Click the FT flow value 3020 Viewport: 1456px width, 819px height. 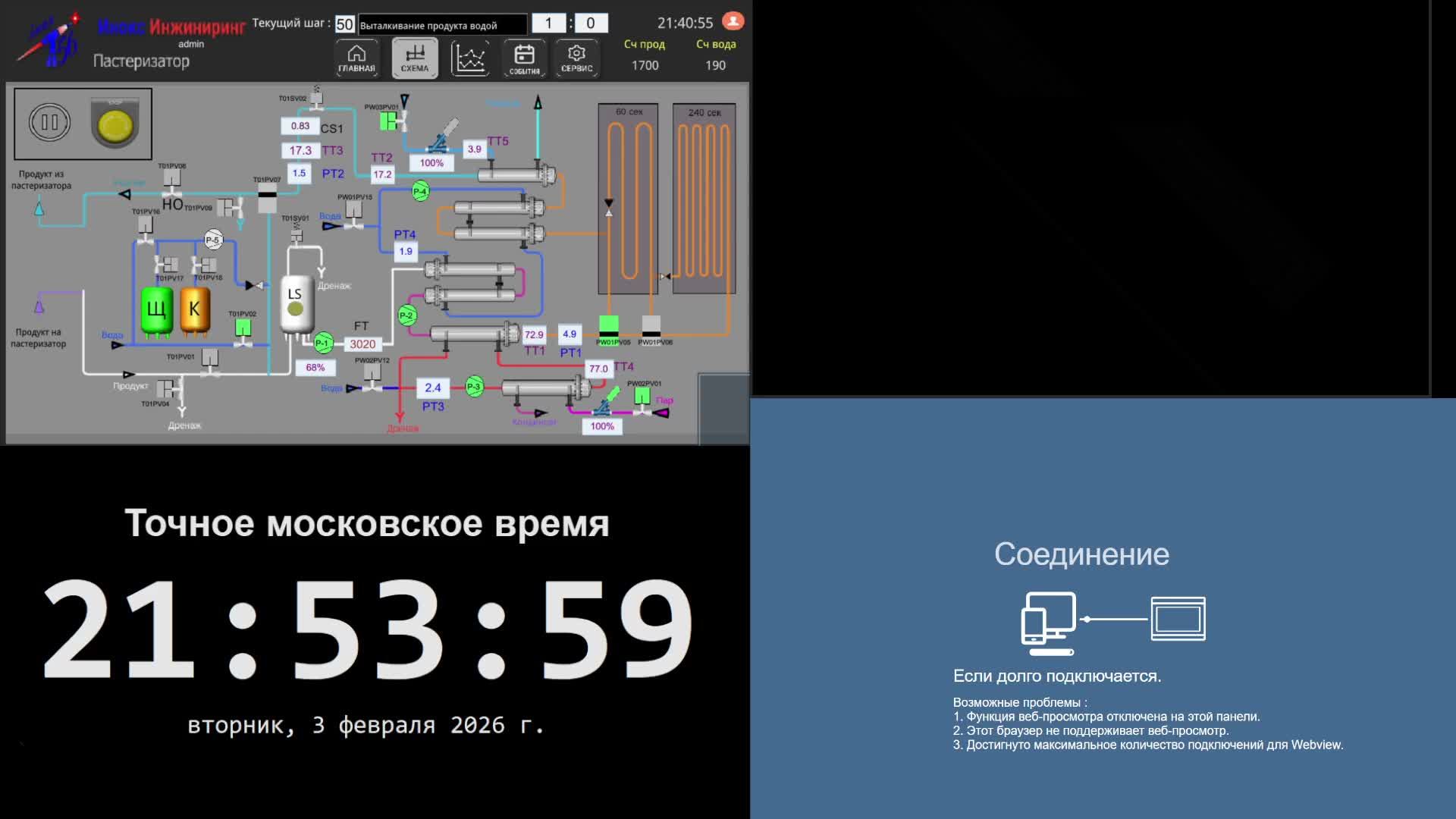362,344
